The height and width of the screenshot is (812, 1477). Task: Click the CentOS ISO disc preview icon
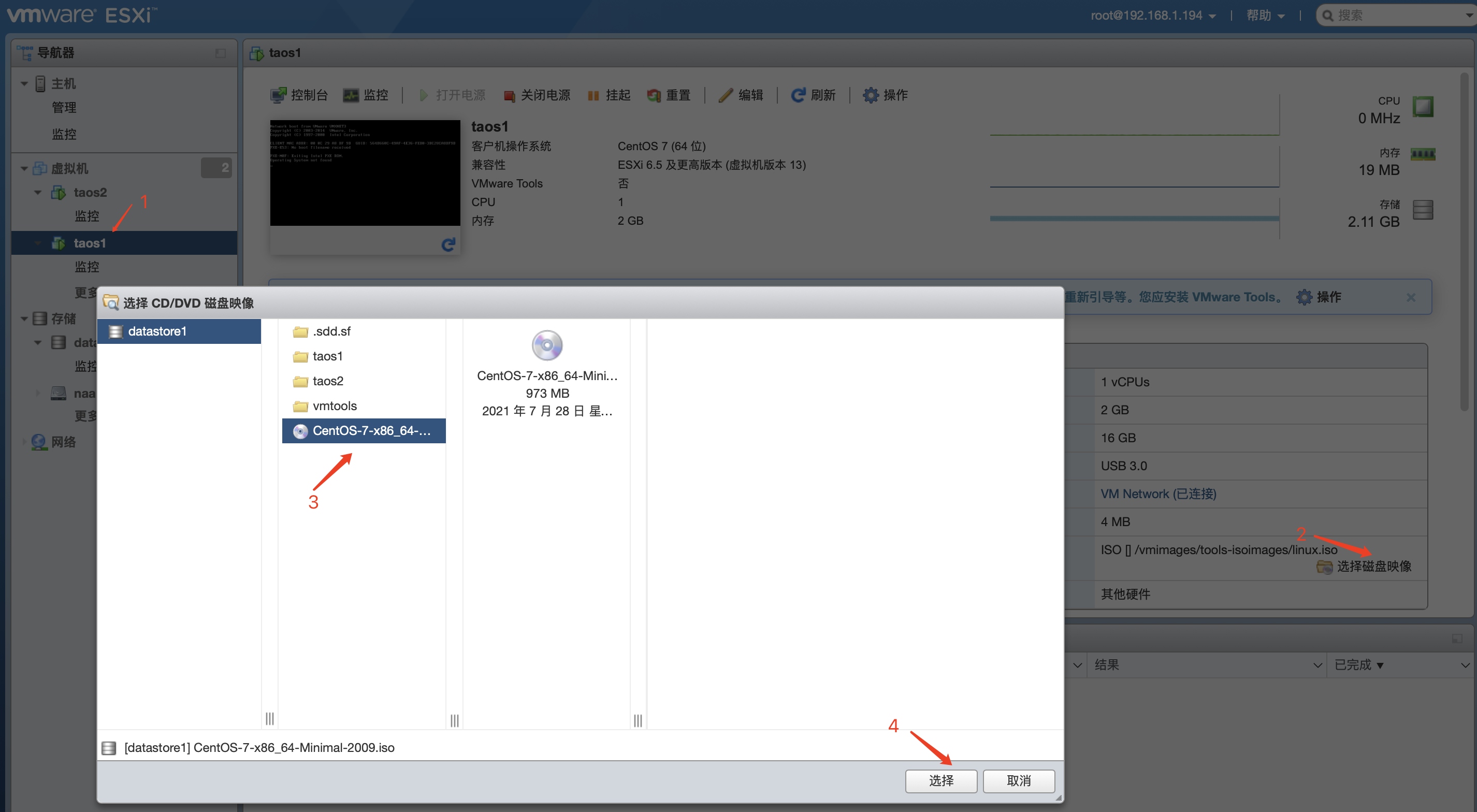(547, 345)
